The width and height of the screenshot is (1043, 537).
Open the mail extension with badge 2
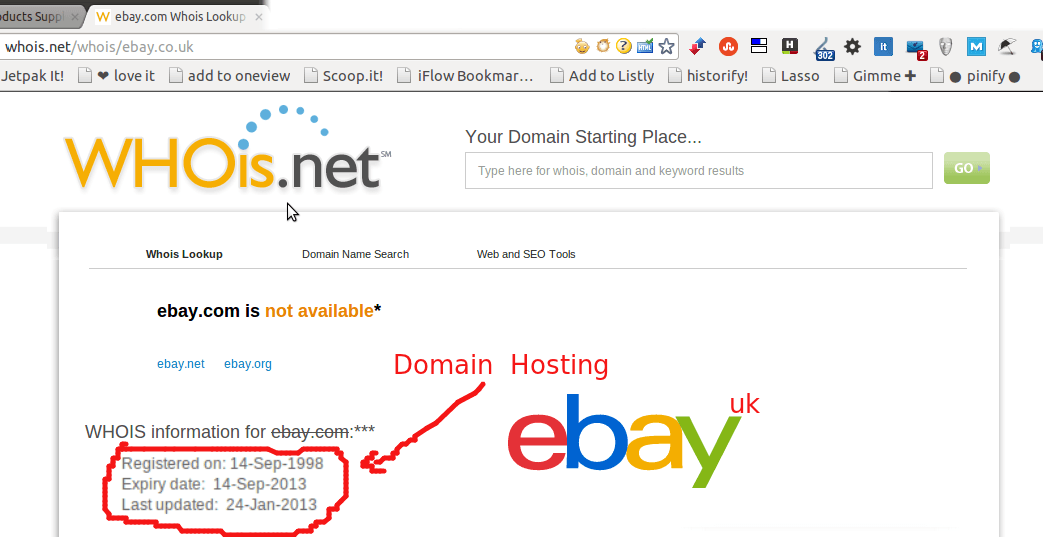tap(917, 48)
